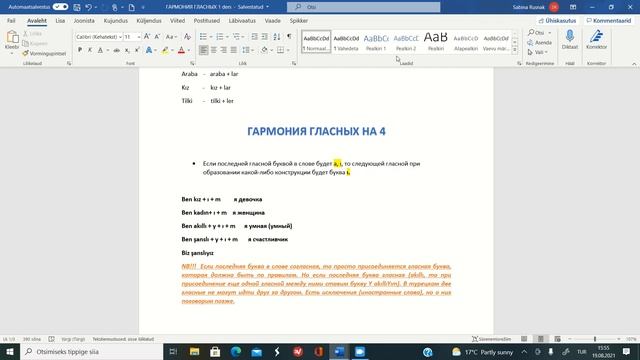
Task: Open File Explorer from the taskbar
Action: (194, 351)
